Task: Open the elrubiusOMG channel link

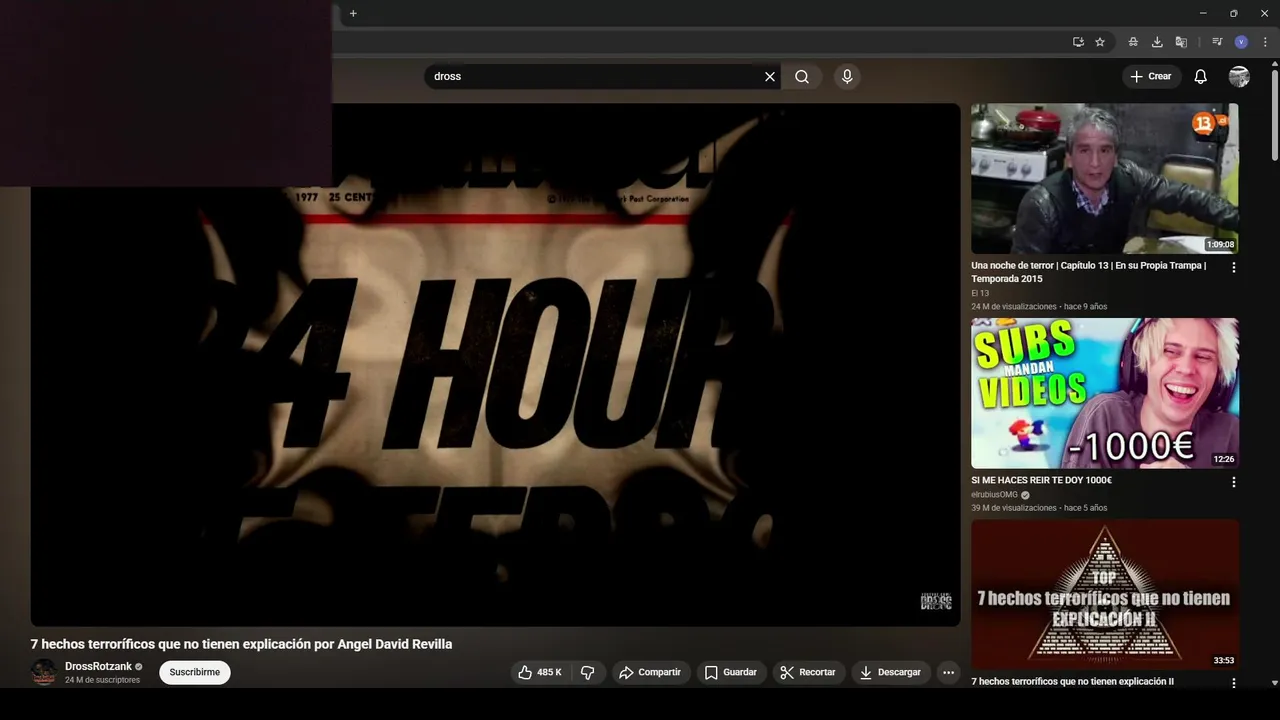Action: pyautogui.click(x=994, y=495)
